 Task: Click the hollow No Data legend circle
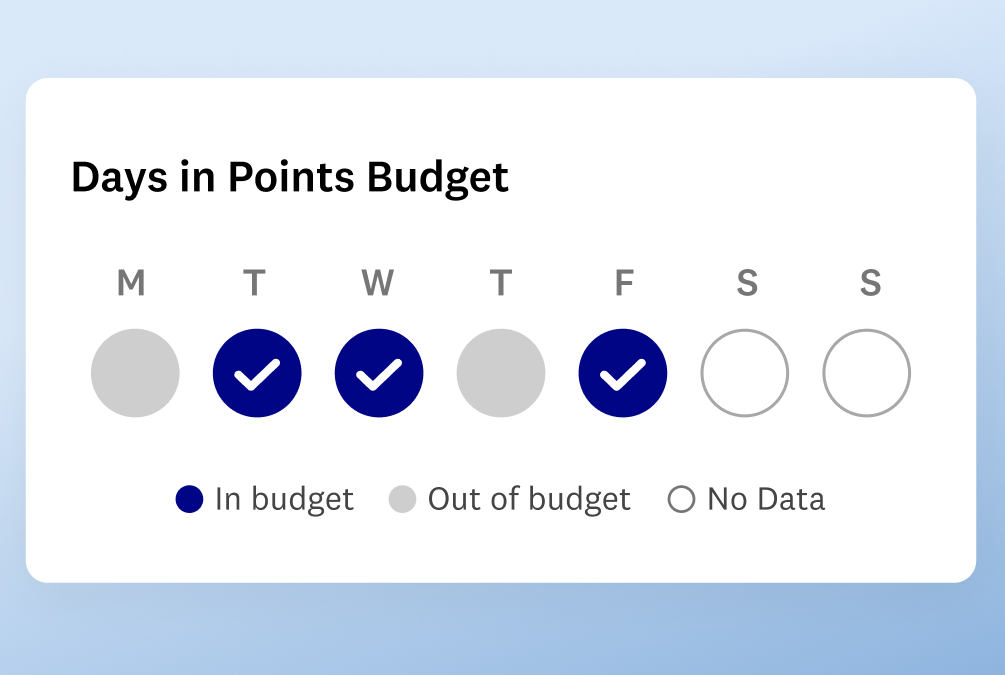click(x=681, y=499)
